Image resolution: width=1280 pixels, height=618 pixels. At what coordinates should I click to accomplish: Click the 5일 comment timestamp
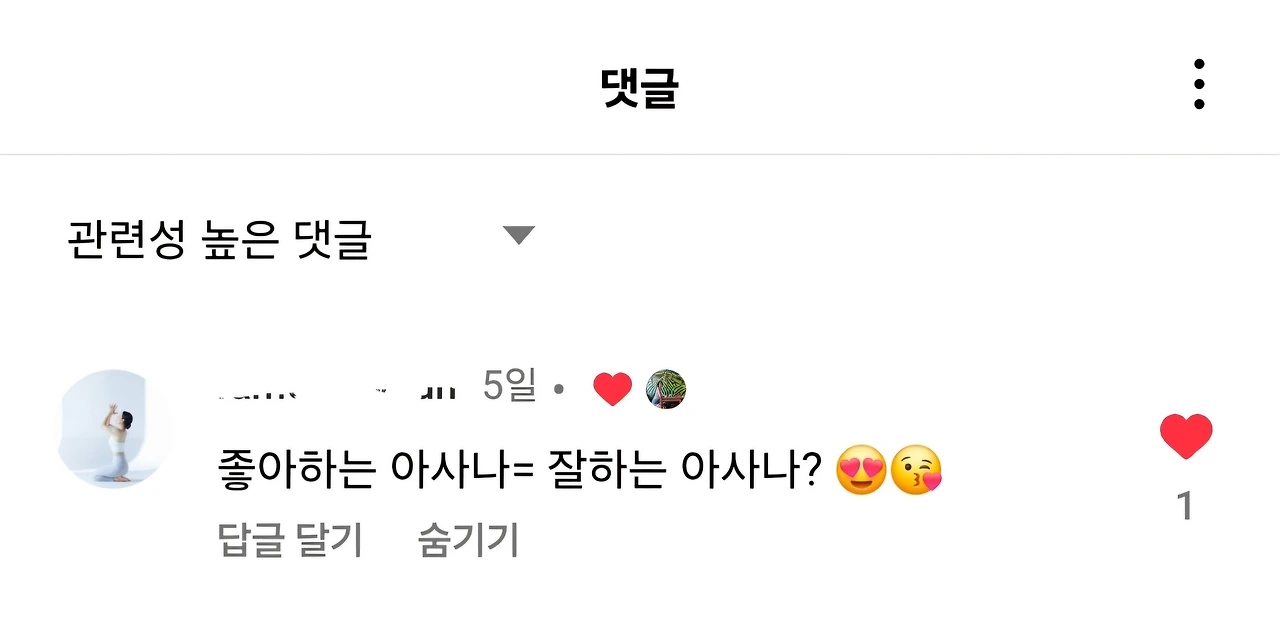[x=509, y=386]
